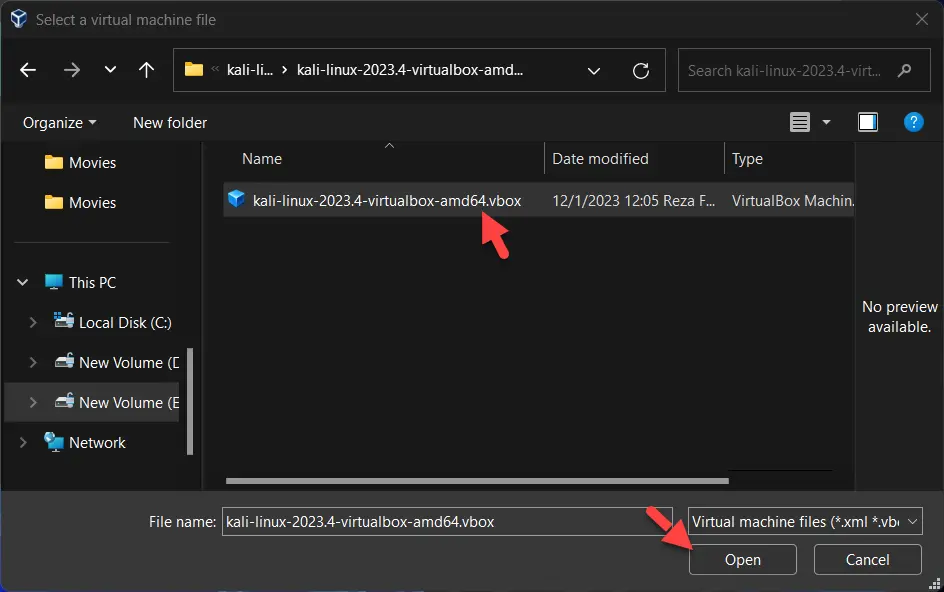Toggle the preview pane
The width and height of the screenshot is (944, 592).
[867, 121]
